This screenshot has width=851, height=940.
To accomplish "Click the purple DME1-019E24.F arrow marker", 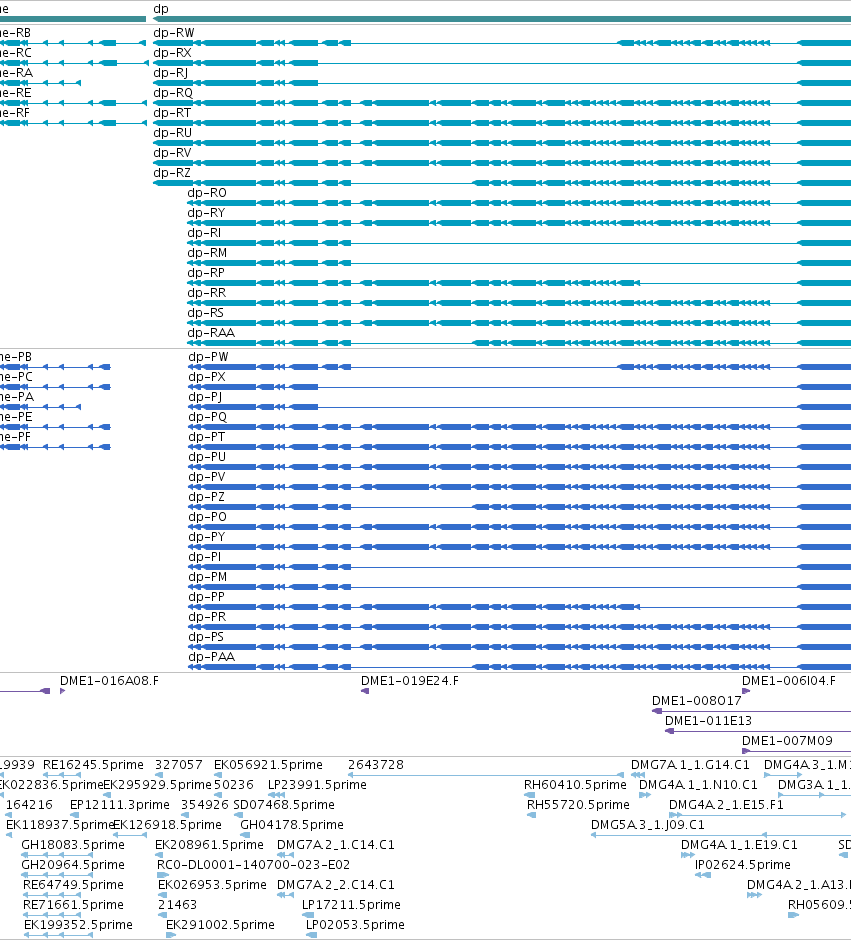I will [364, 691].
